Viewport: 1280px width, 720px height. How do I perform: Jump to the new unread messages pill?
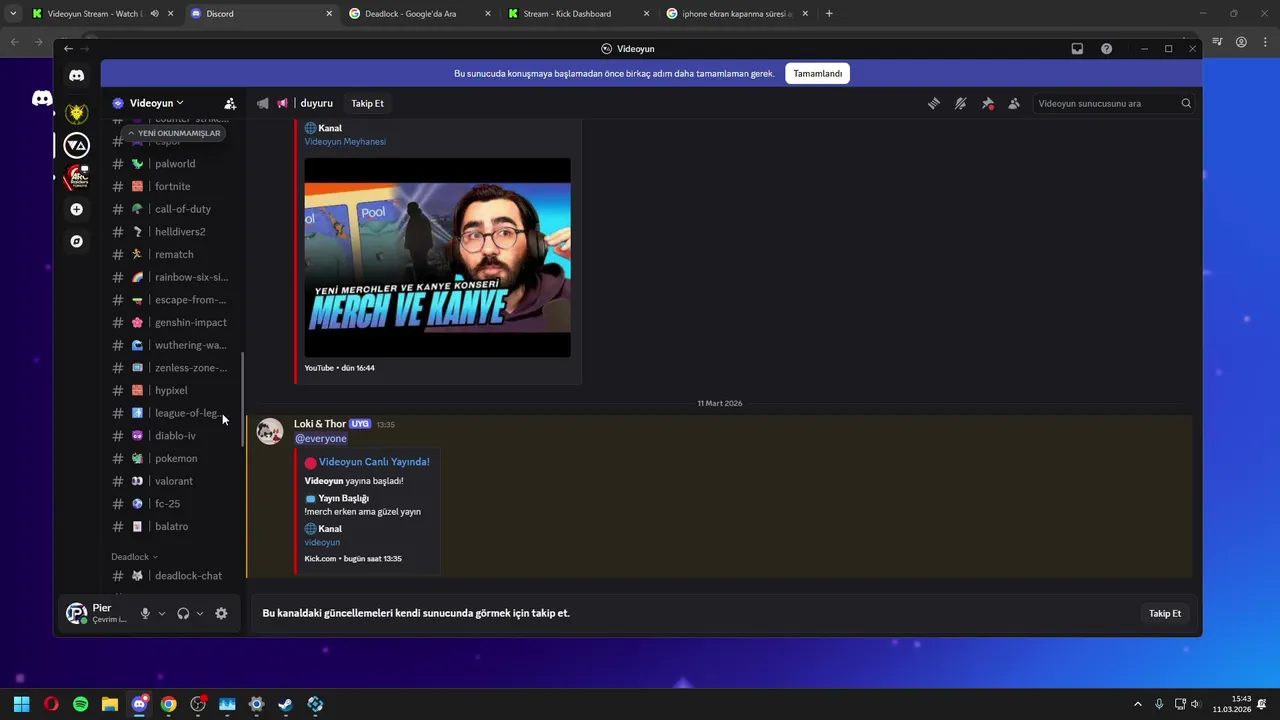coord(174,133)
